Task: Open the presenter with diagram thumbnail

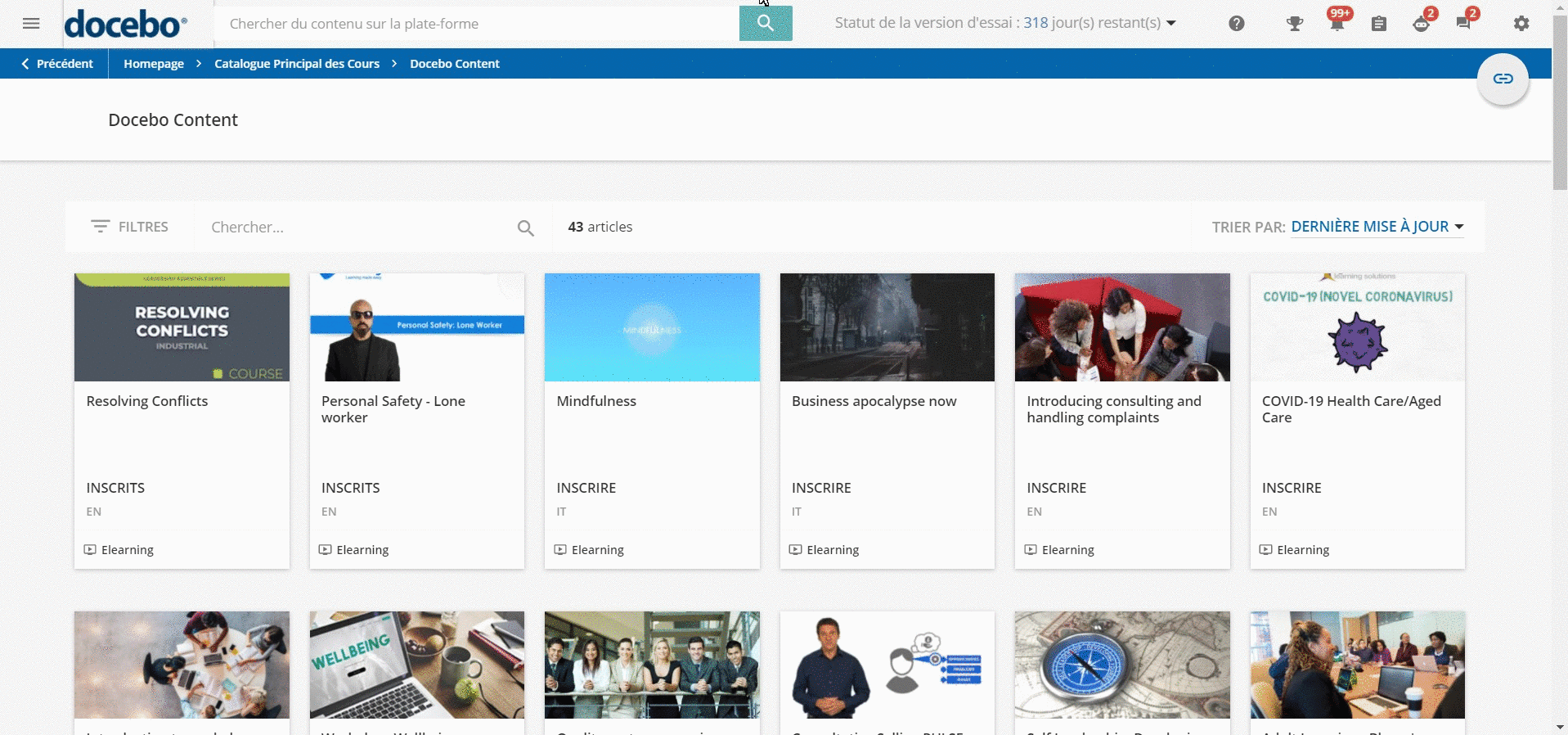Action: [x=887, y=665]
